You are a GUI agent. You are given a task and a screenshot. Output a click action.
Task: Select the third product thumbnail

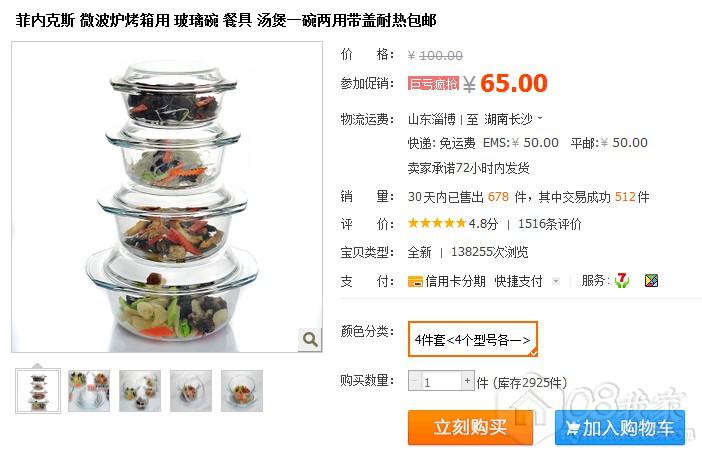[x=140, y=391]
